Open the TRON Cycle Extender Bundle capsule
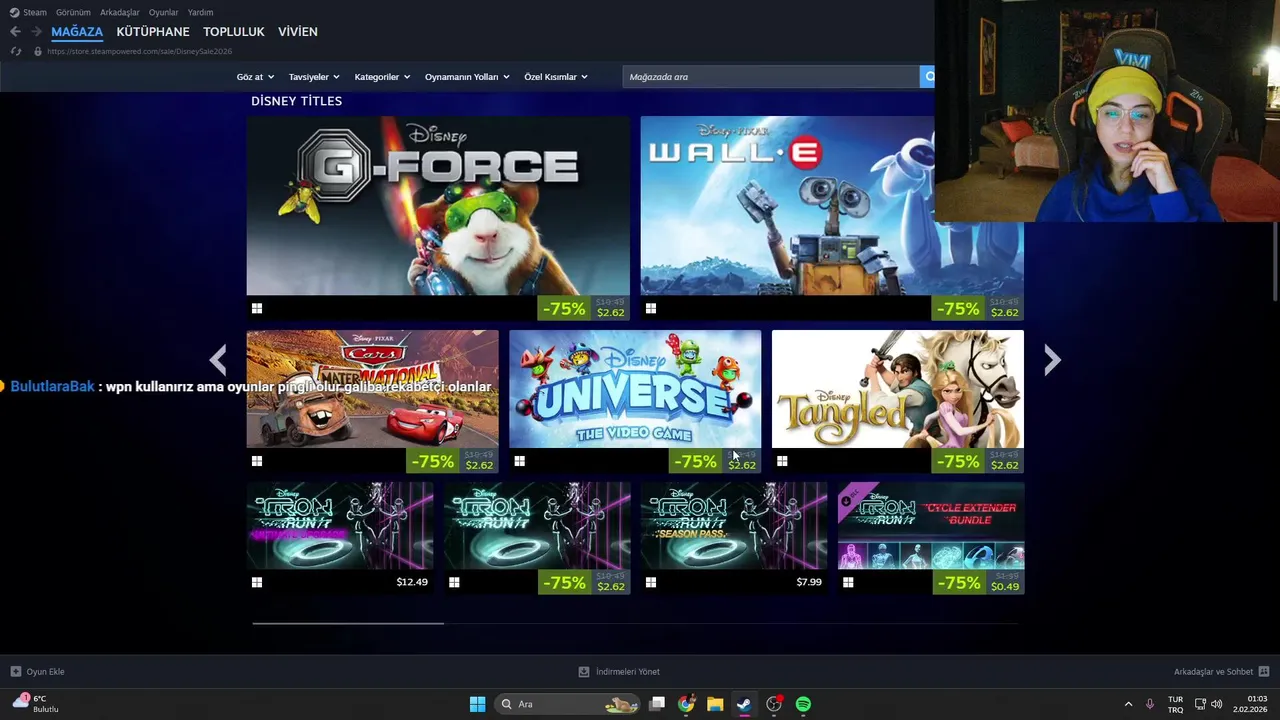The width and height of the screenshot is (1280, 720). coord(931,526)
